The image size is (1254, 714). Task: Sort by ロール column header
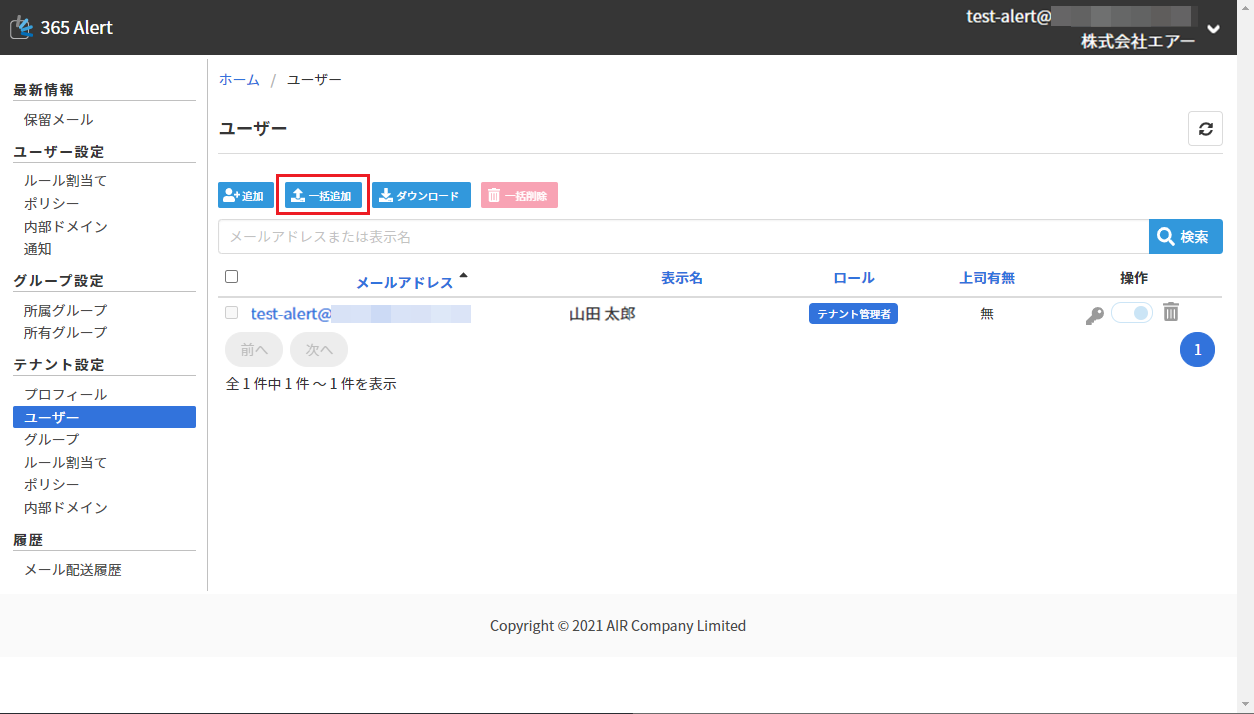coord(853,278)
